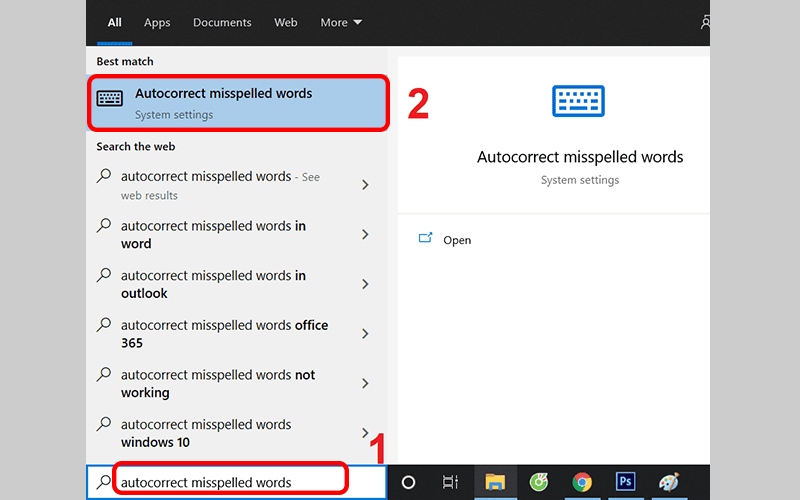Screen dimensions: 800x500
Task: Click the large keyboard icon in preview pane
Action: pyautogui.click(x=579, y=103)
